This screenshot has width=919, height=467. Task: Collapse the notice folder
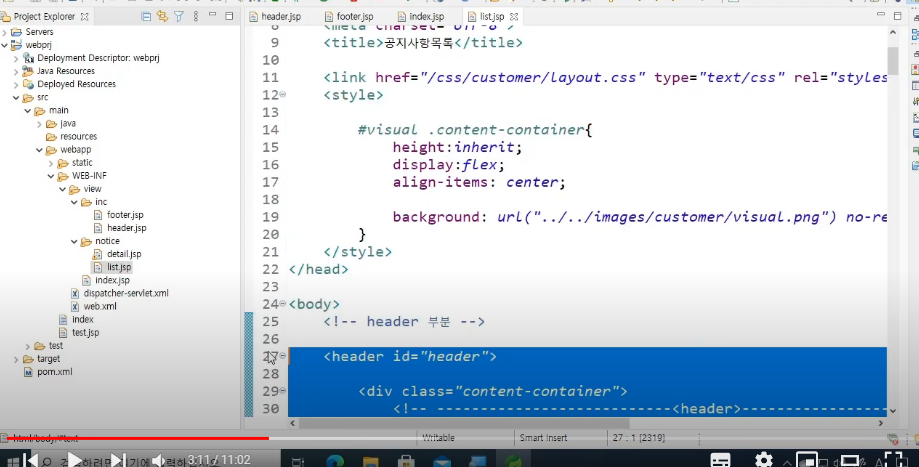point(75,241)
